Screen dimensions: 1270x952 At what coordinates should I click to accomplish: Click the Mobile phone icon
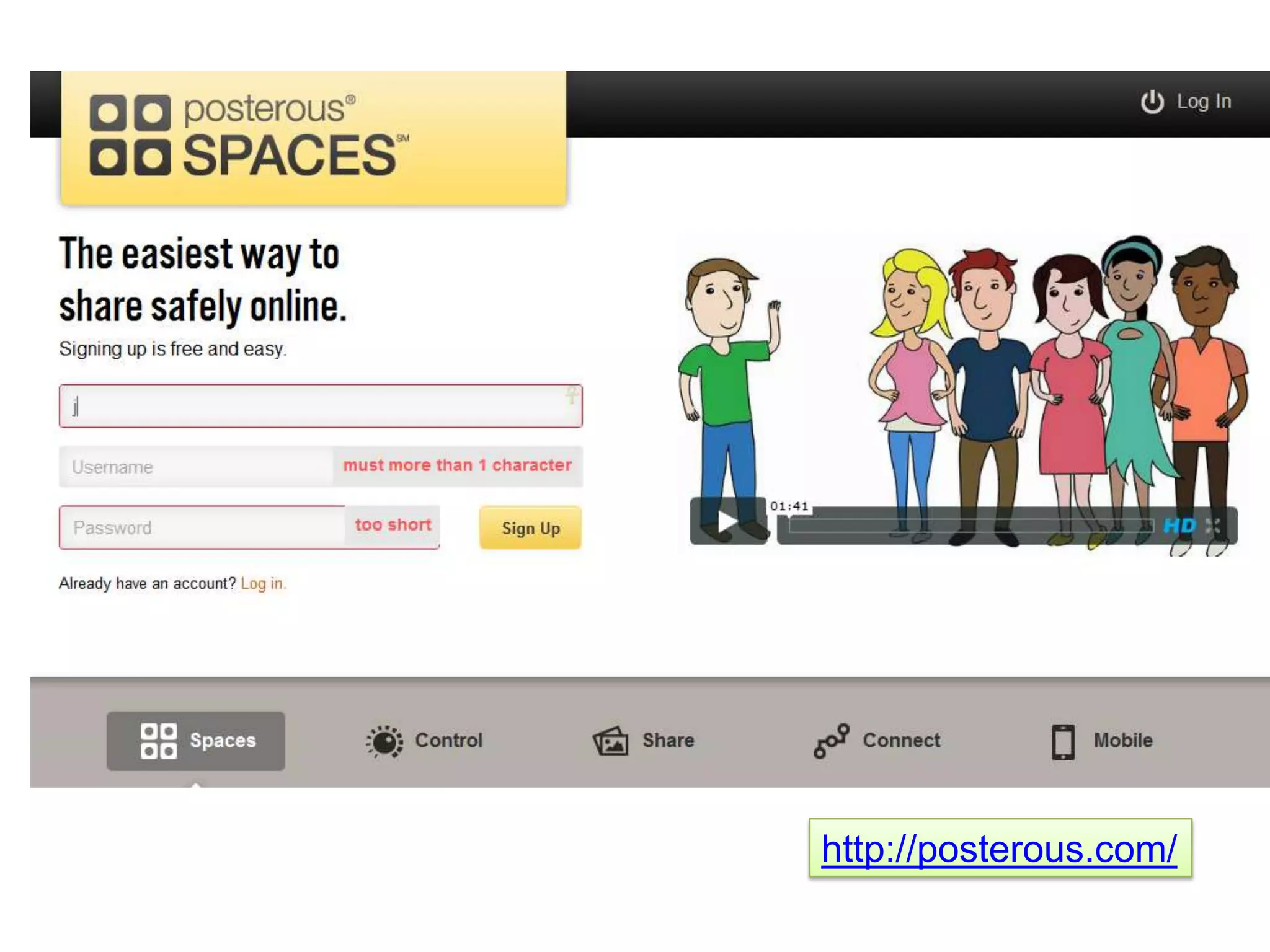pos(1063,741)
